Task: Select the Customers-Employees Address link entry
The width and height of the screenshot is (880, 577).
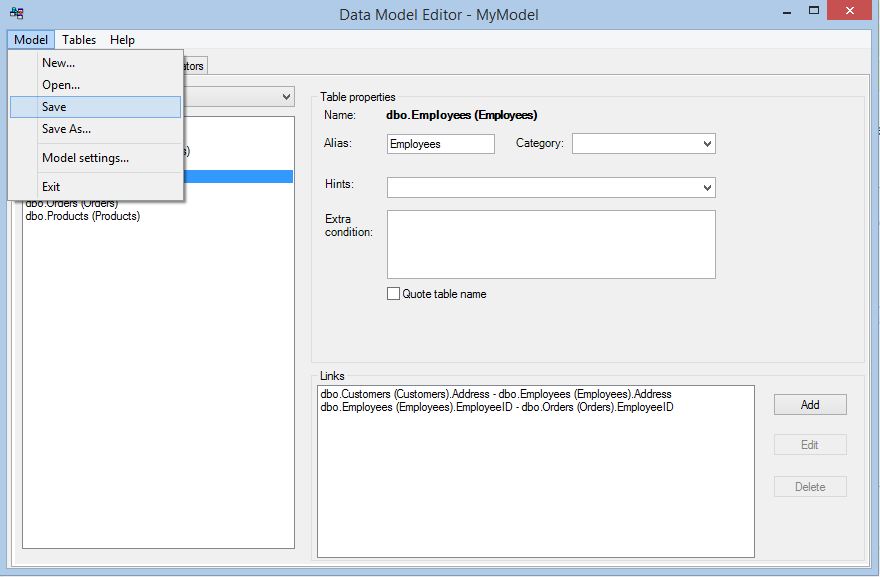Action: click(496, 393)
